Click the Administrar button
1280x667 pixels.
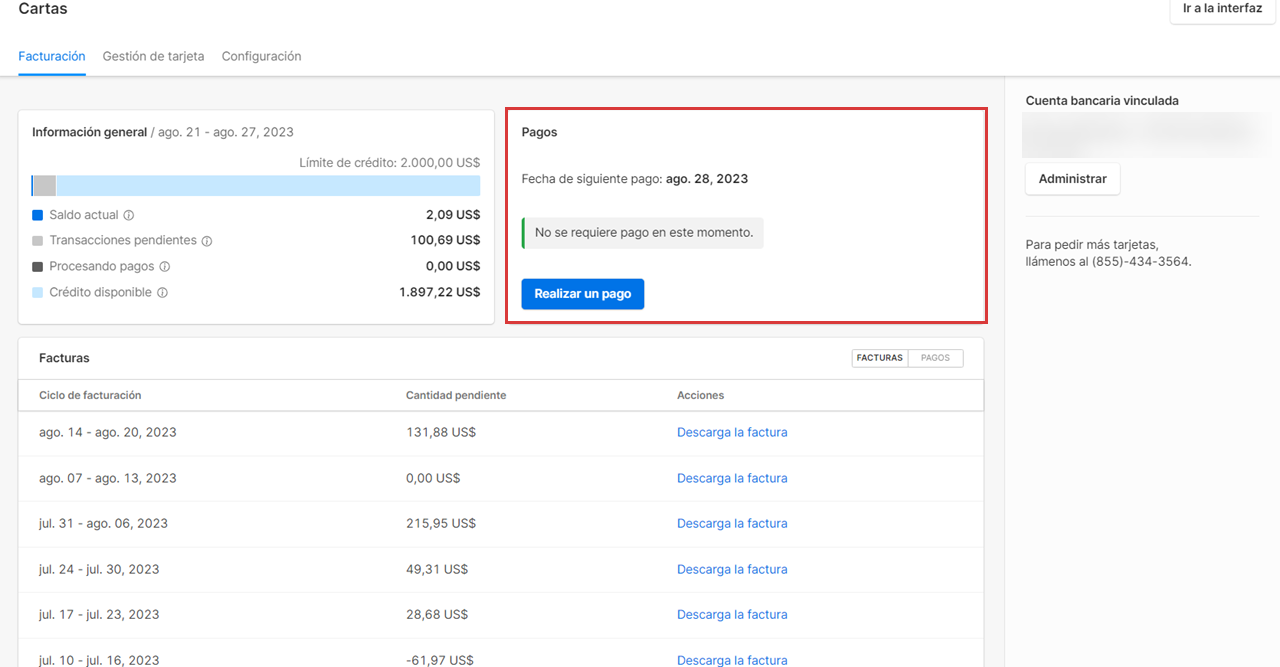pos(1072,179)
